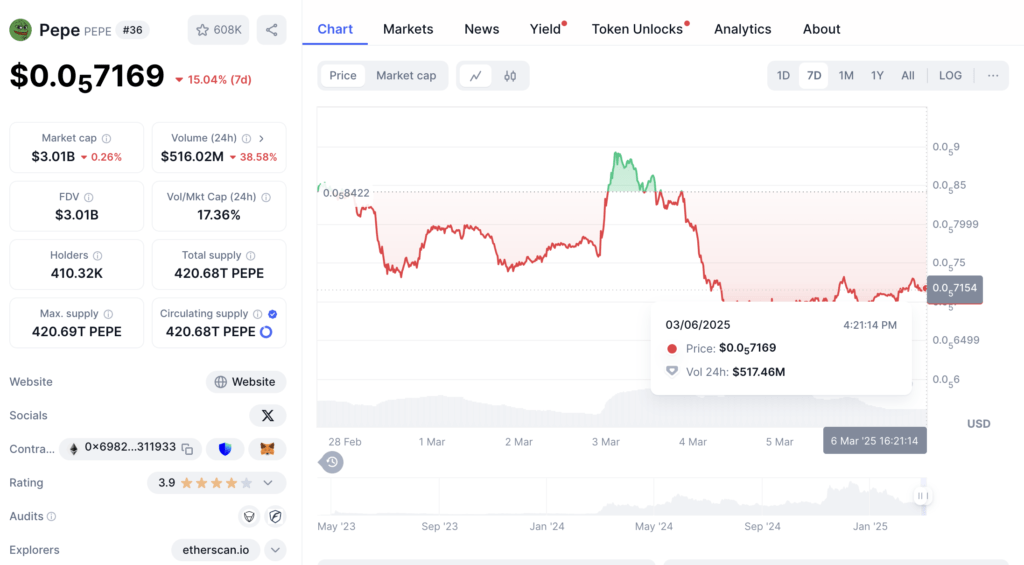
Task: Expand the Explorers dropdown chevron
Action: tap(275, 550)
